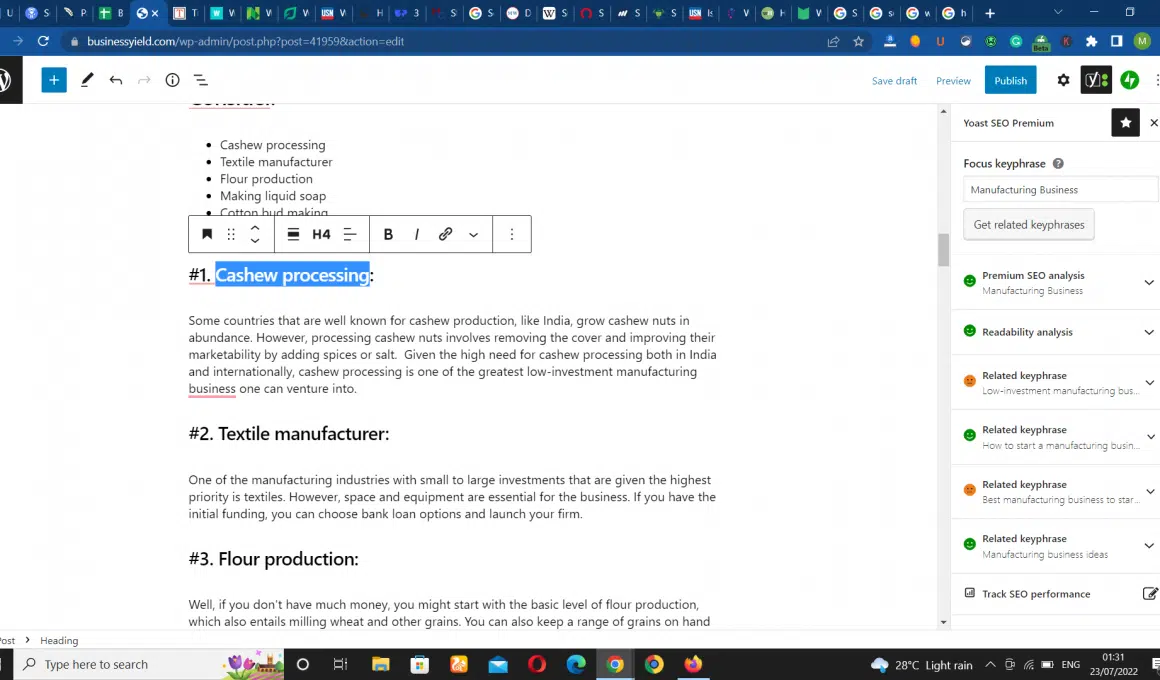Click the editor's vertical scrollbar thumb

(x=943, y=250)
